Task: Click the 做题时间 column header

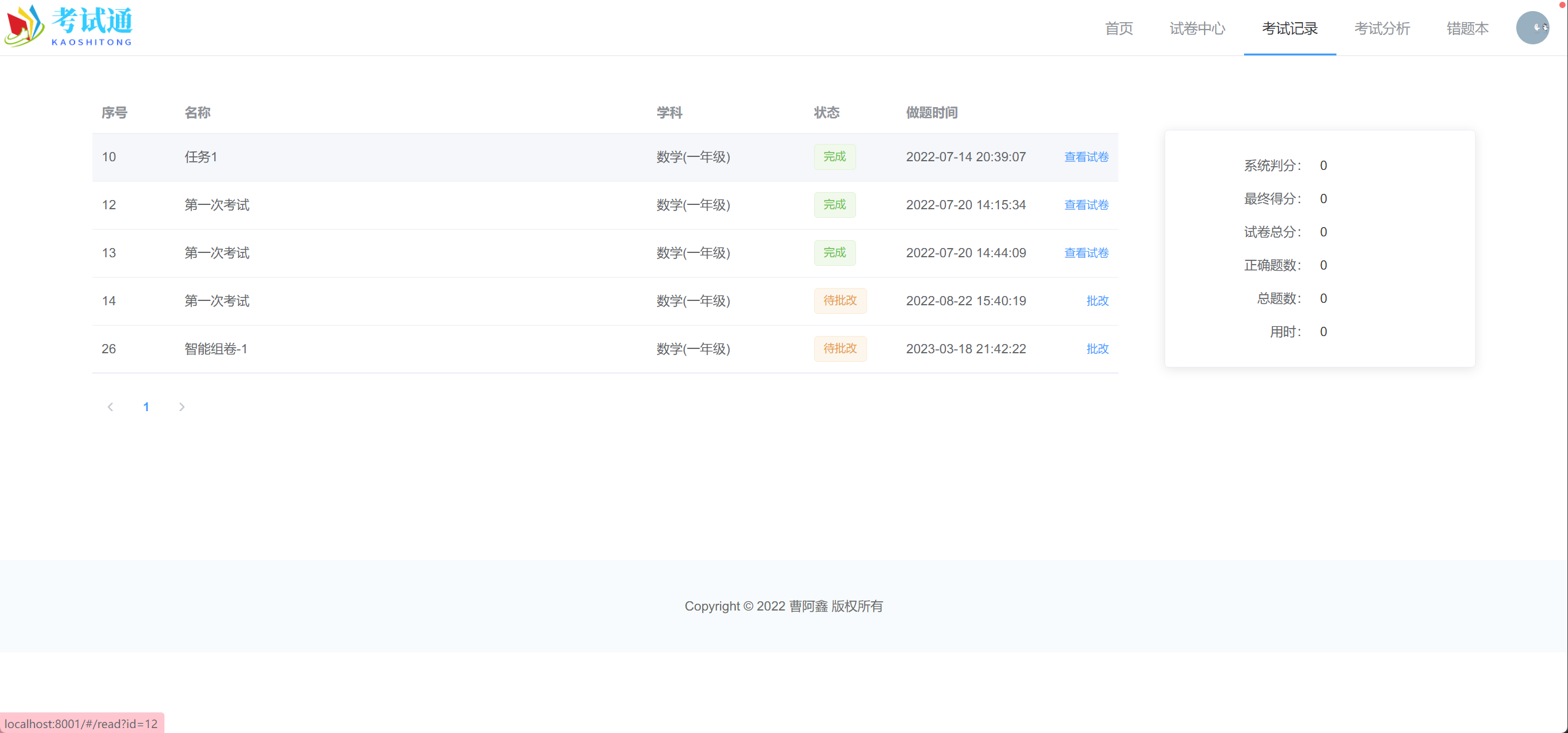Action: (932, 113)
